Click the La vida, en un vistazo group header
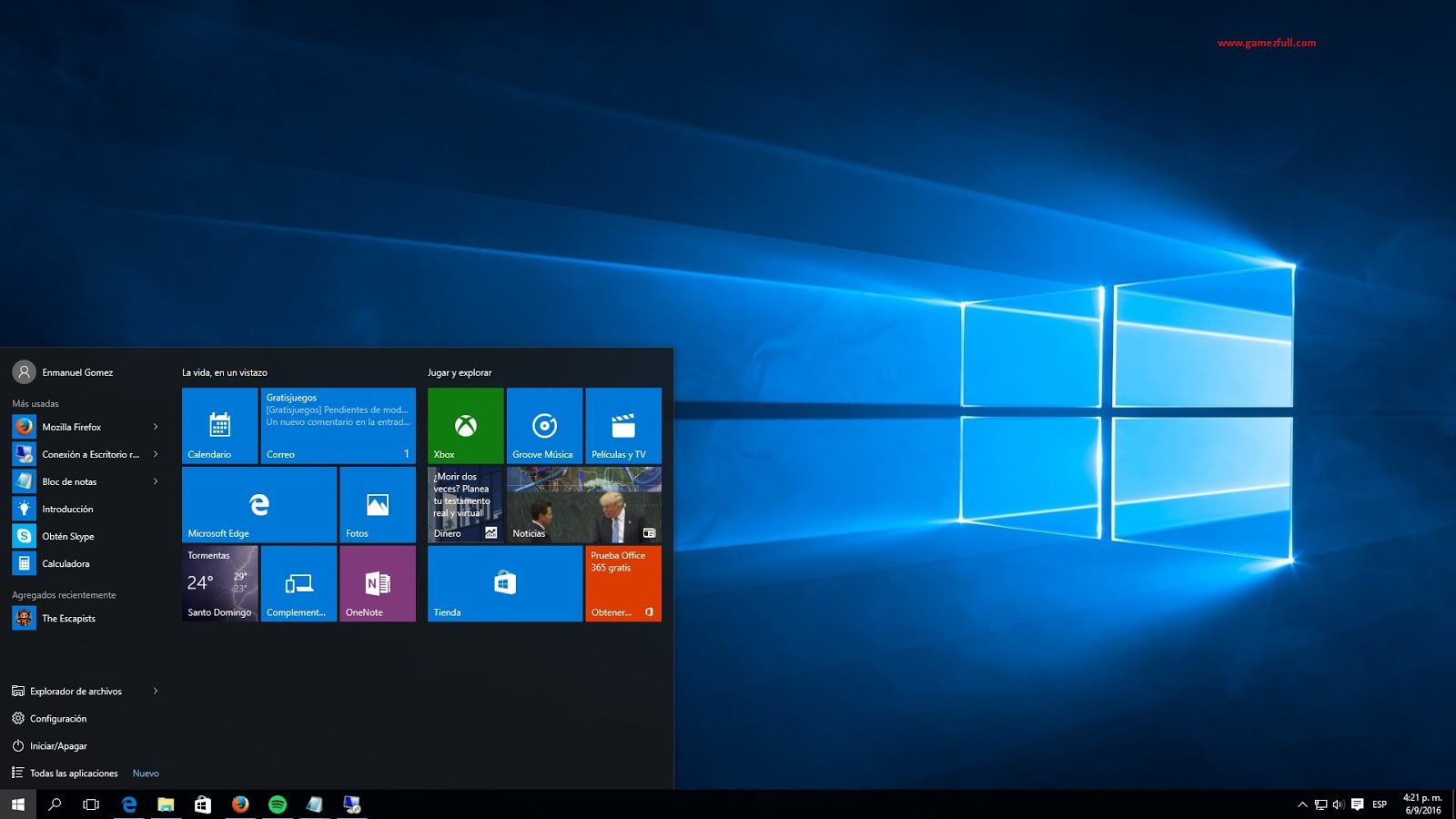Viewport: 1456px width, 819px height. point(225,372)
